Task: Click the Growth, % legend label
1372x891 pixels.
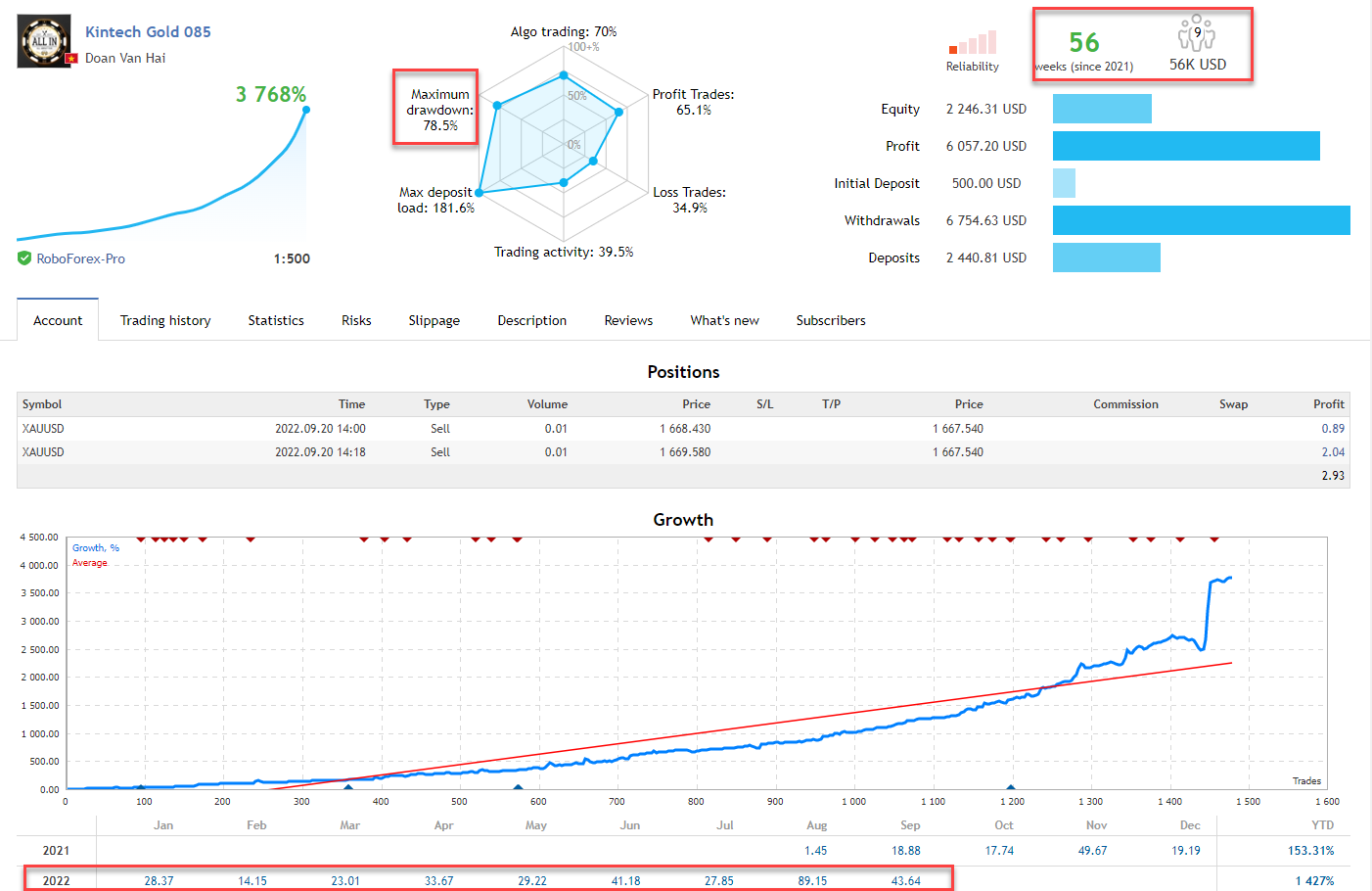Action: pos(96,548)
